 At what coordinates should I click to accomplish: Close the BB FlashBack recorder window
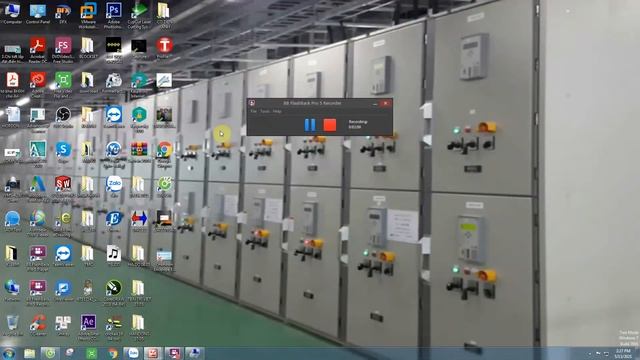pos(385,103)
